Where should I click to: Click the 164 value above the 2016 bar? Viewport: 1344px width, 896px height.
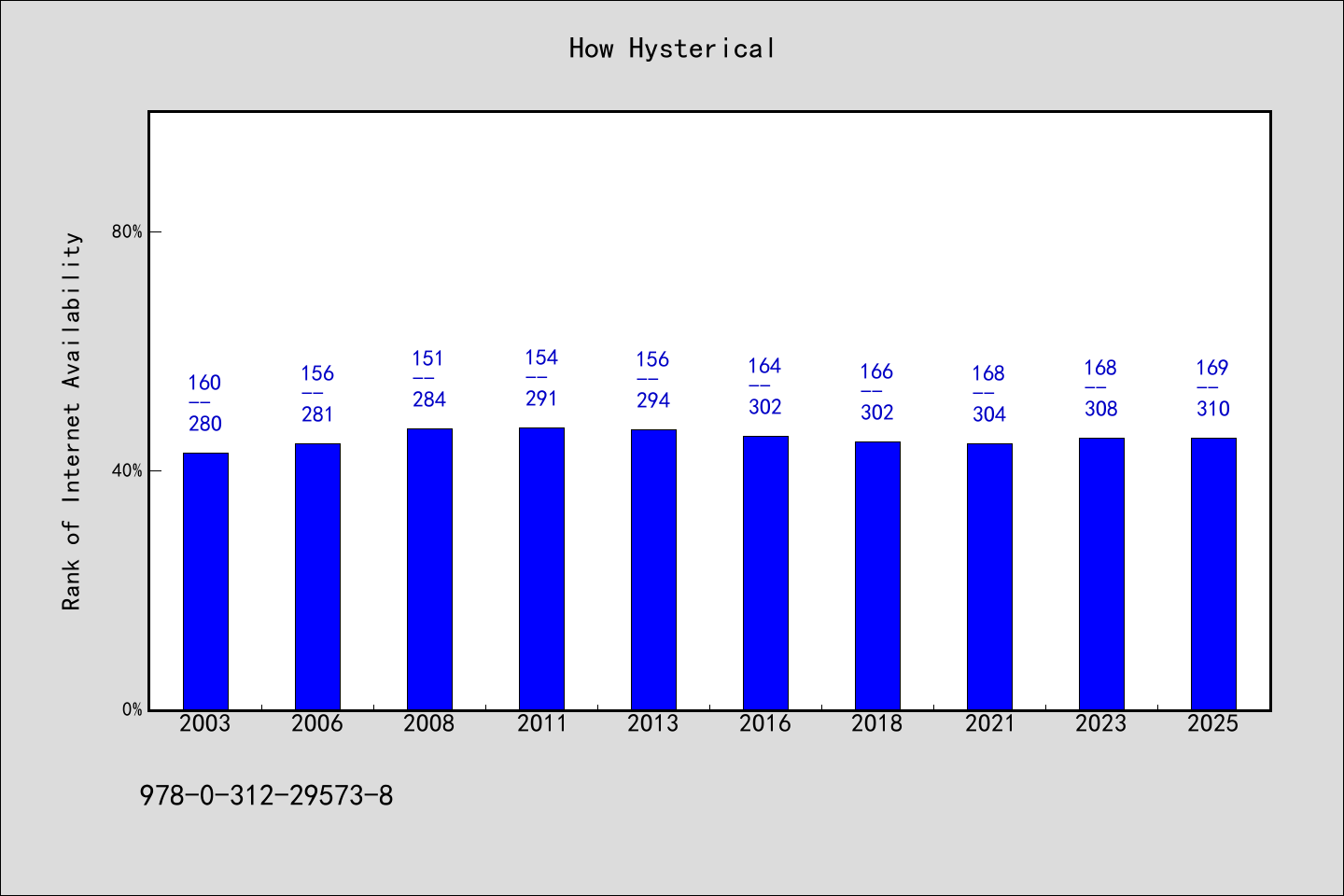click(x=765, y=366)
